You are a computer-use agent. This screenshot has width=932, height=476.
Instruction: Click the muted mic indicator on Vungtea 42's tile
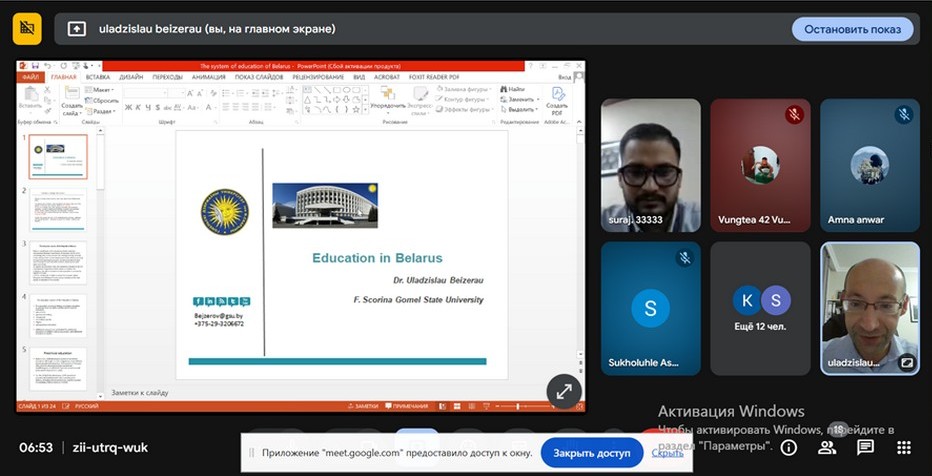point(794,115)
